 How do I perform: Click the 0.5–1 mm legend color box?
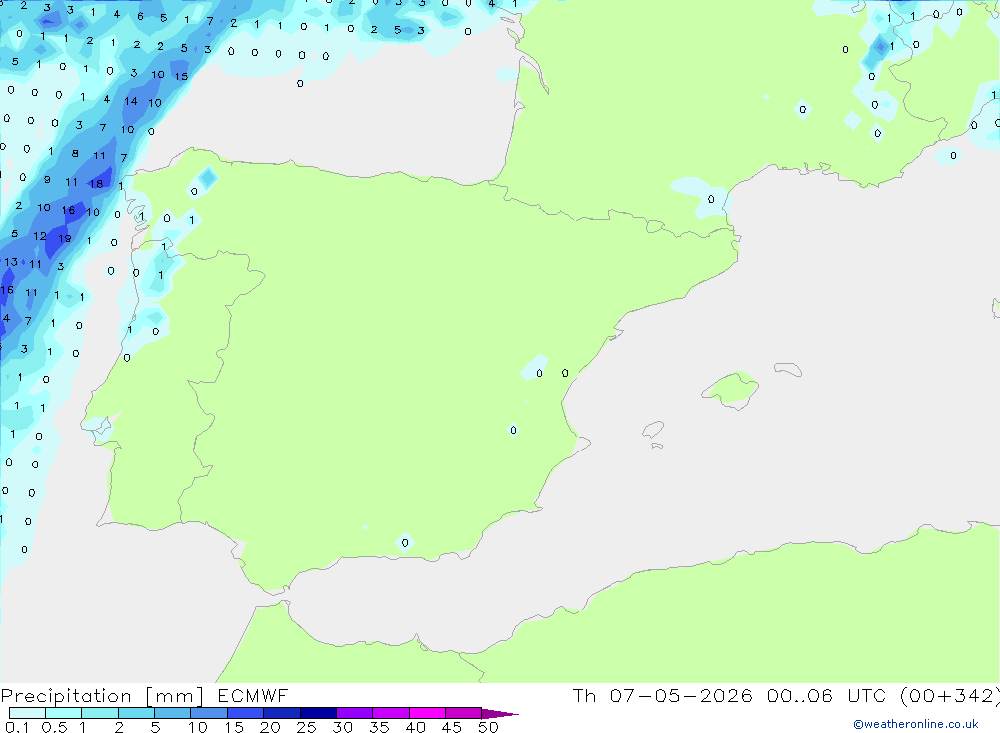64,713
